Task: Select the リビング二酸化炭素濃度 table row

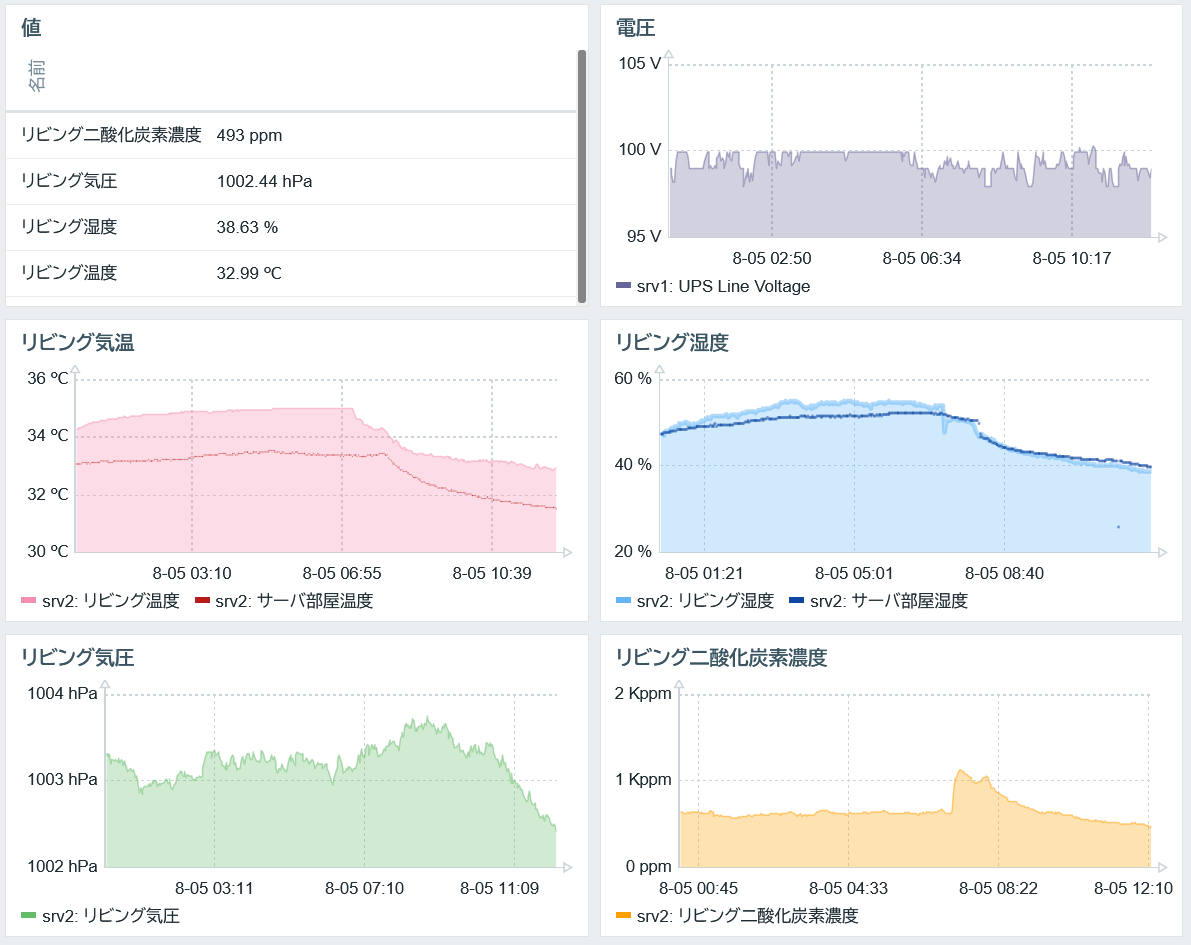Action: [292, 135]
